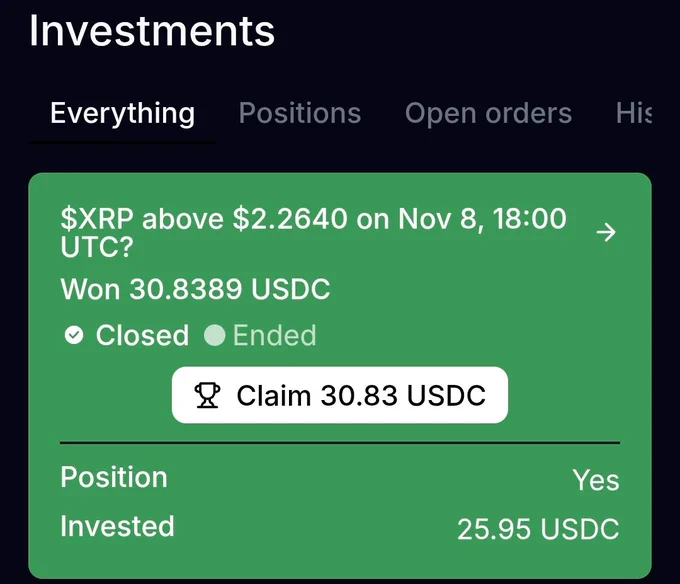Select the Open orders tab

pos(488,113)
